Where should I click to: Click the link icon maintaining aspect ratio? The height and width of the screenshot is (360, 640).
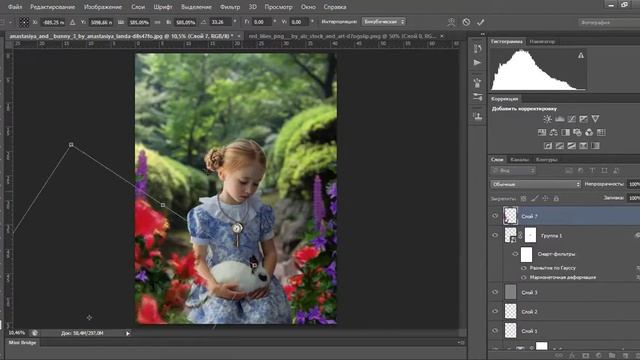157,22
